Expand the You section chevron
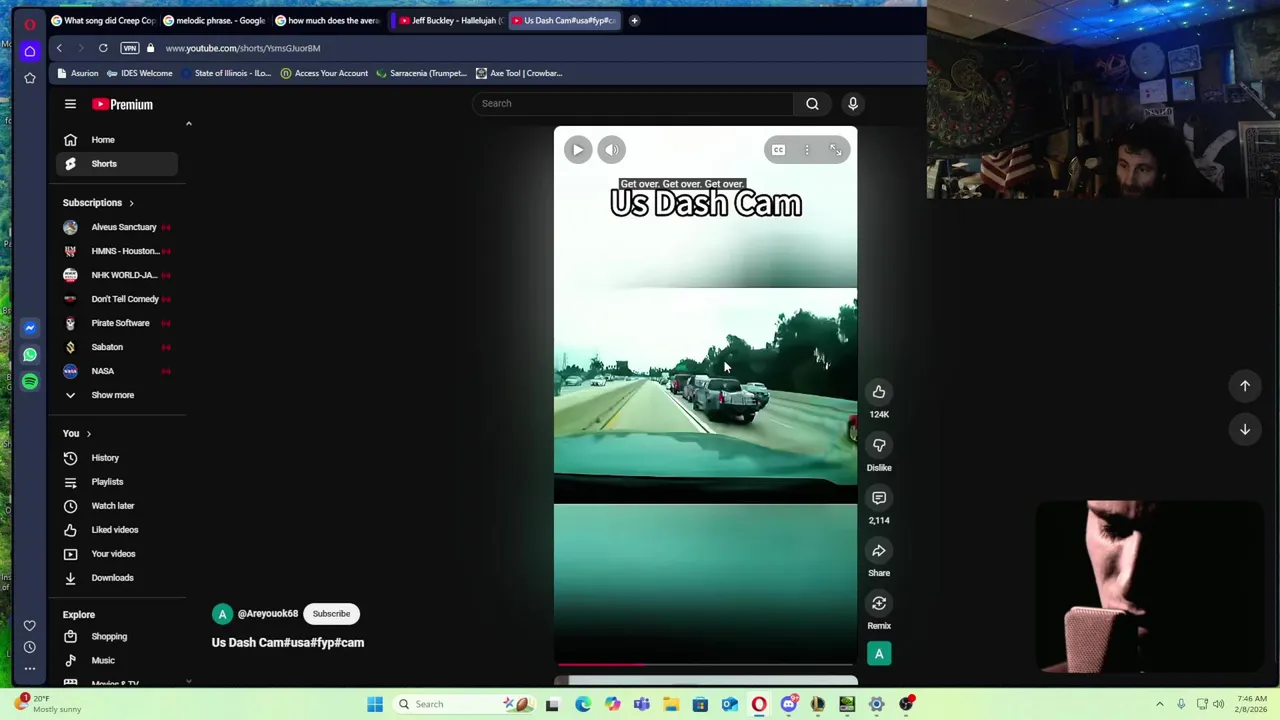 (x=88, y=434)
